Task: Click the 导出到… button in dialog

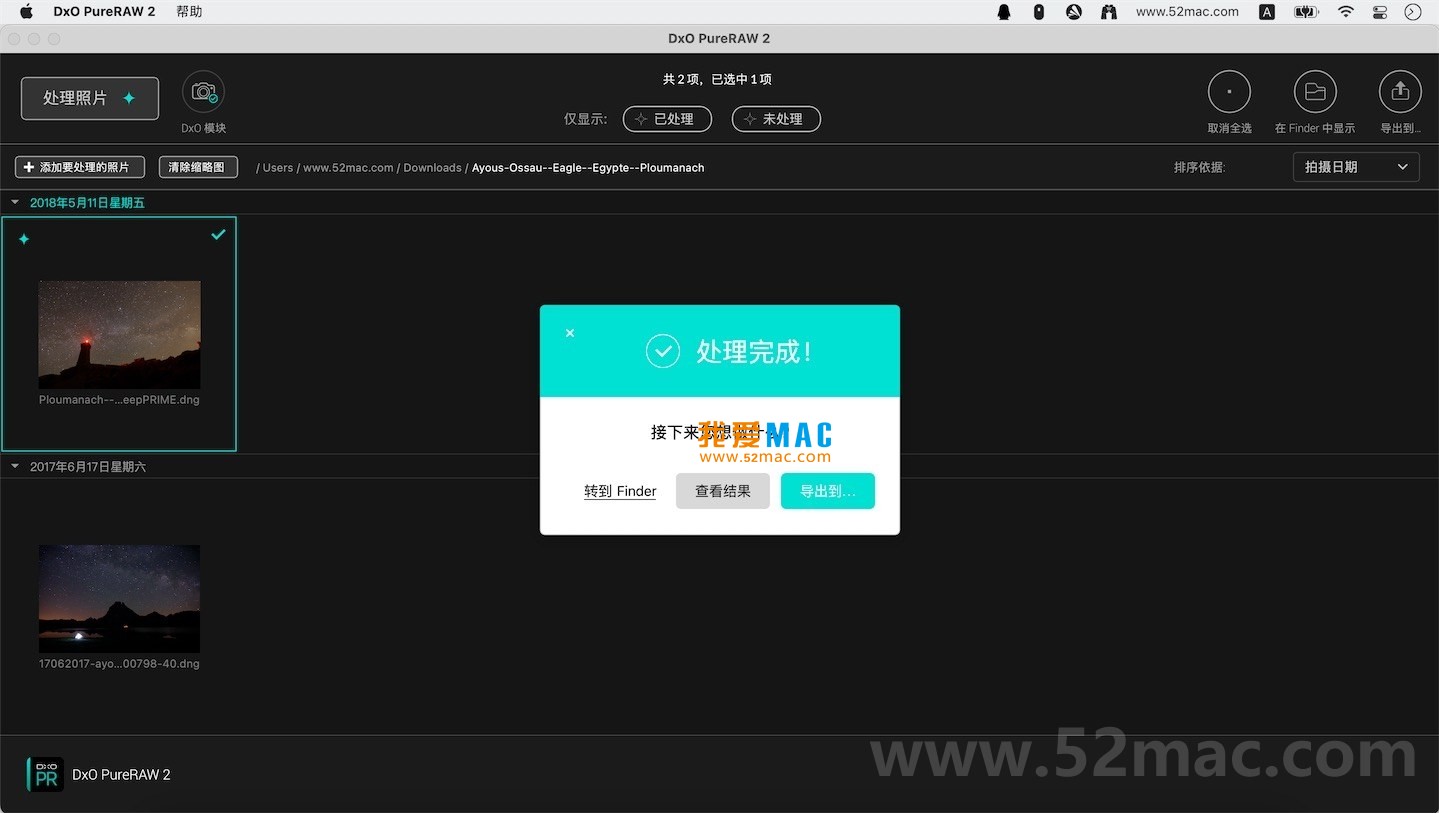Action: tap(828, 491)
